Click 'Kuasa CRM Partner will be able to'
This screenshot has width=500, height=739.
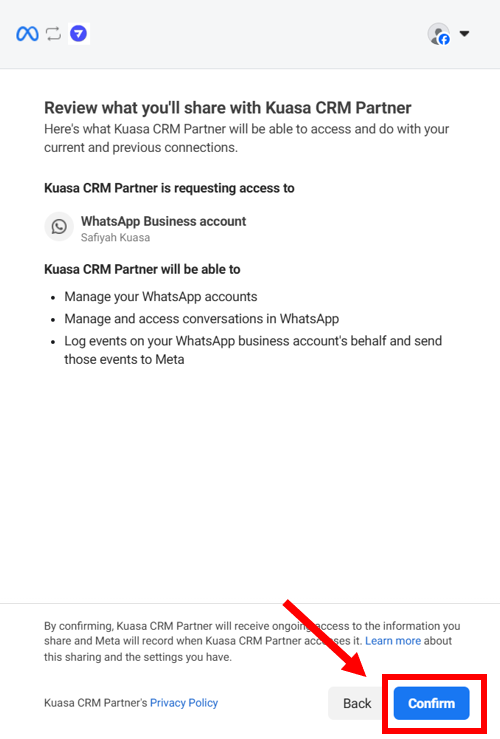[142, 270]
